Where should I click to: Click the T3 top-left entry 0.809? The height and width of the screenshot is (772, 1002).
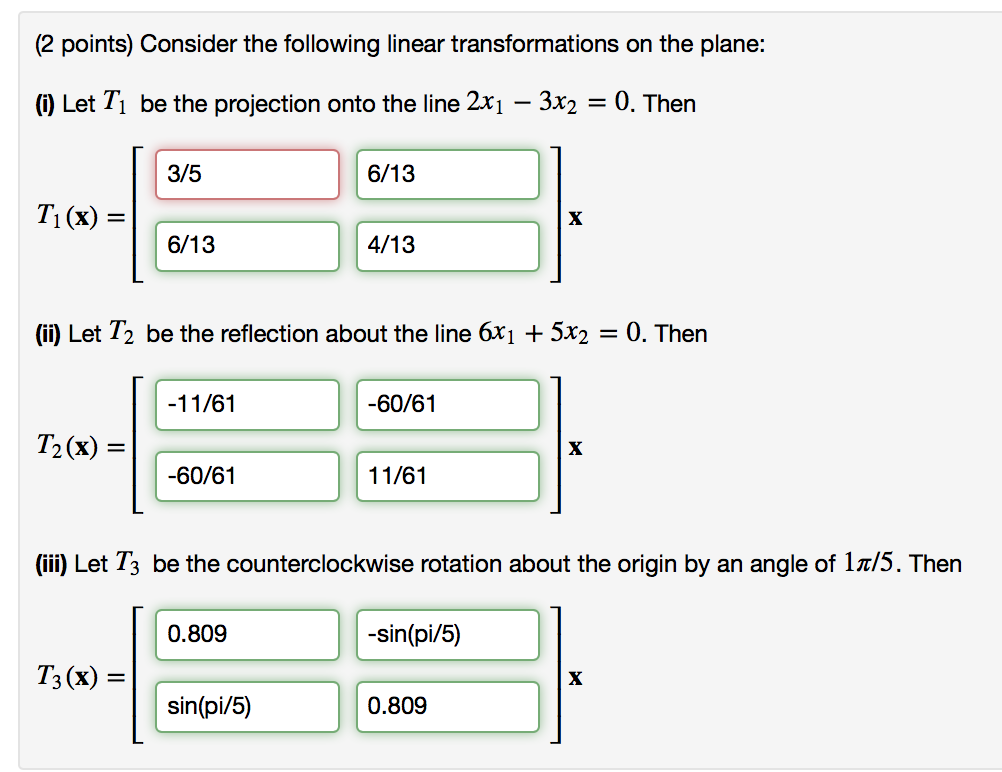[246, 634]
